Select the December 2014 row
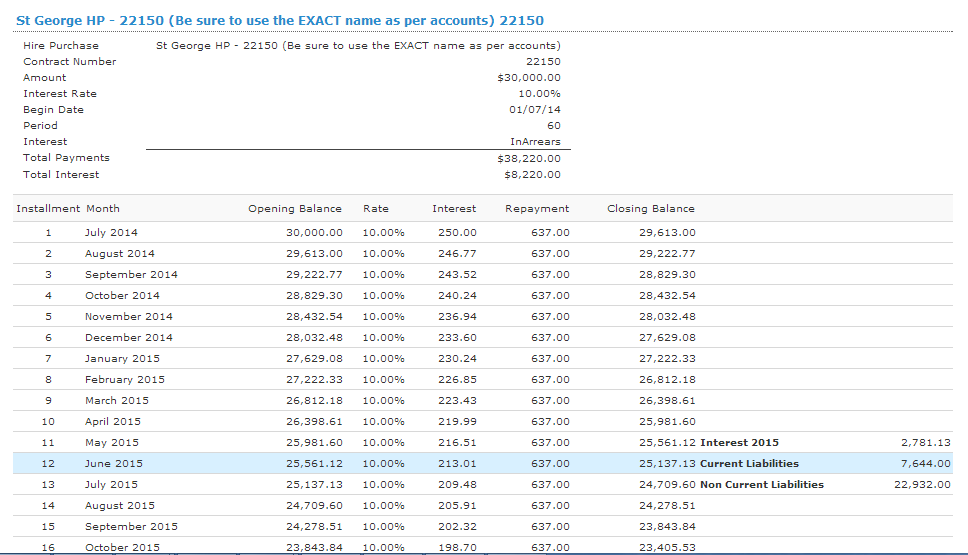 coord(483,338)
